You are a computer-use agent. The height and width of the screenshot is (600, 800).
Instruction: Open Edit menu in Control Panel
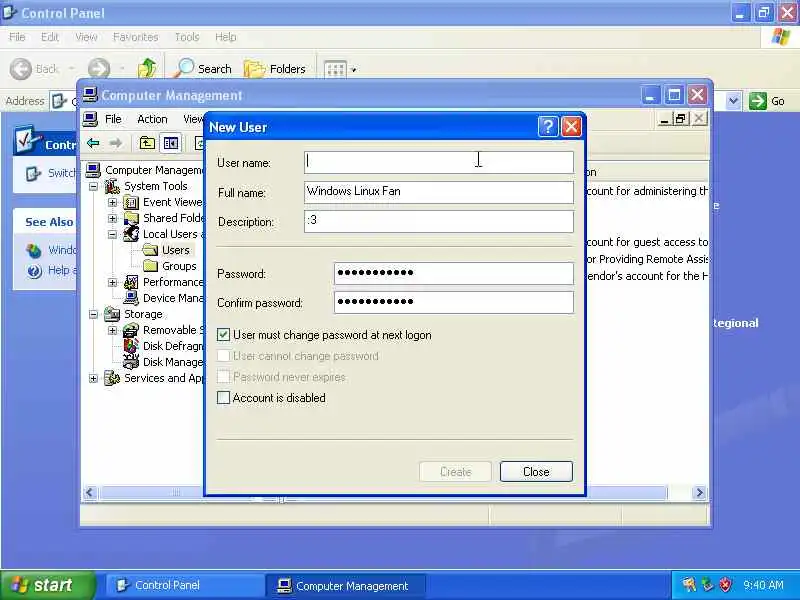tap(50, 37)
